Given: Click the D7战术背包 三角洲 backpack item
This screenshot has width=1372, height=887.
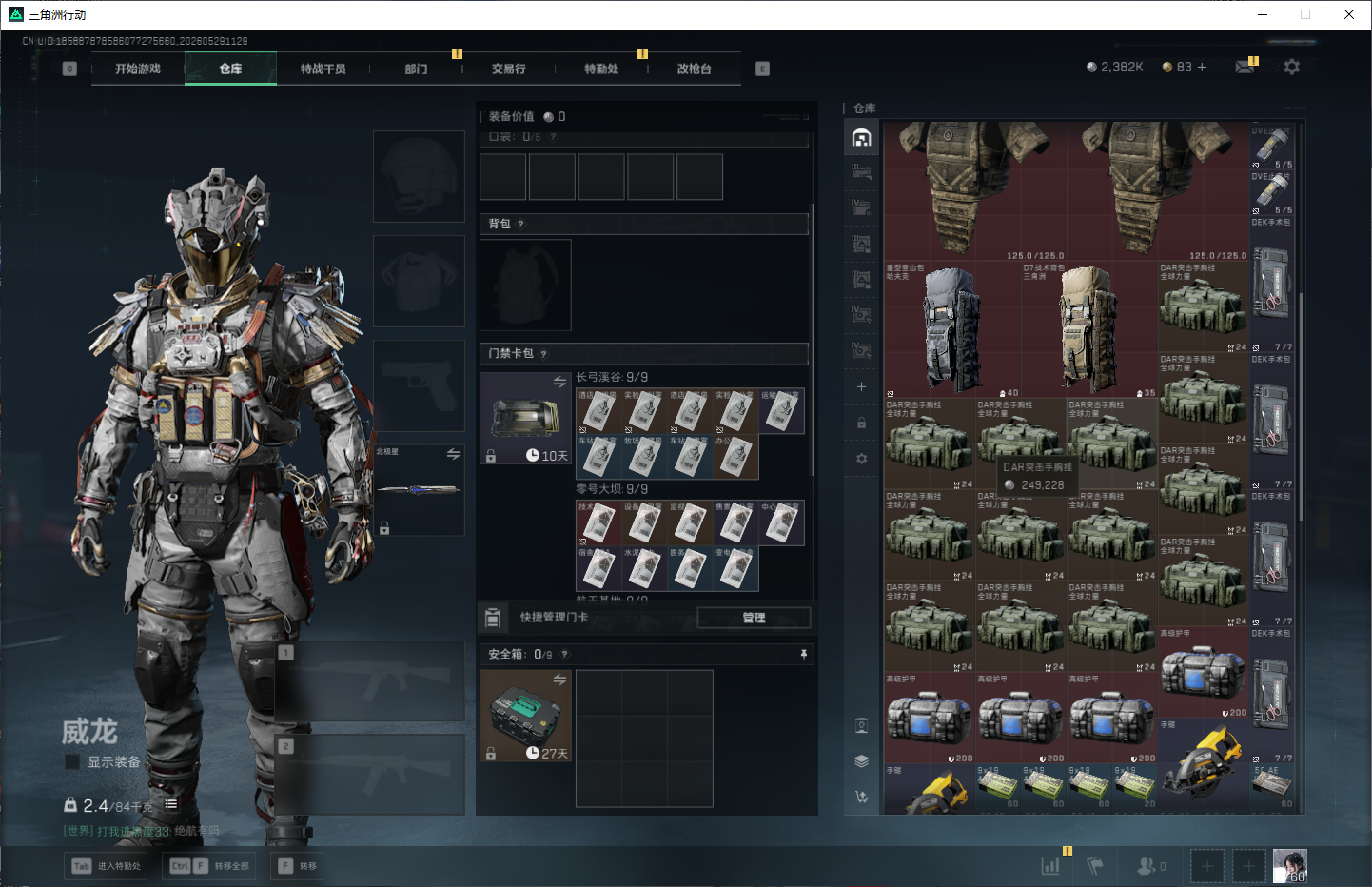Looking at the screenshot, I should tap(1089, 330).
